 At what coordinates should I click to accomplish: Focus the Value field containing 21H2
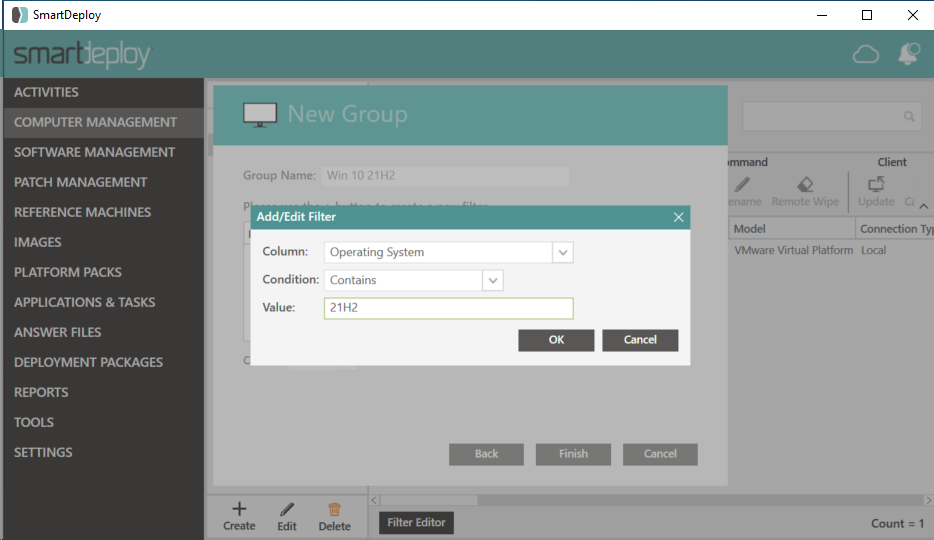[x=449, y=308]
